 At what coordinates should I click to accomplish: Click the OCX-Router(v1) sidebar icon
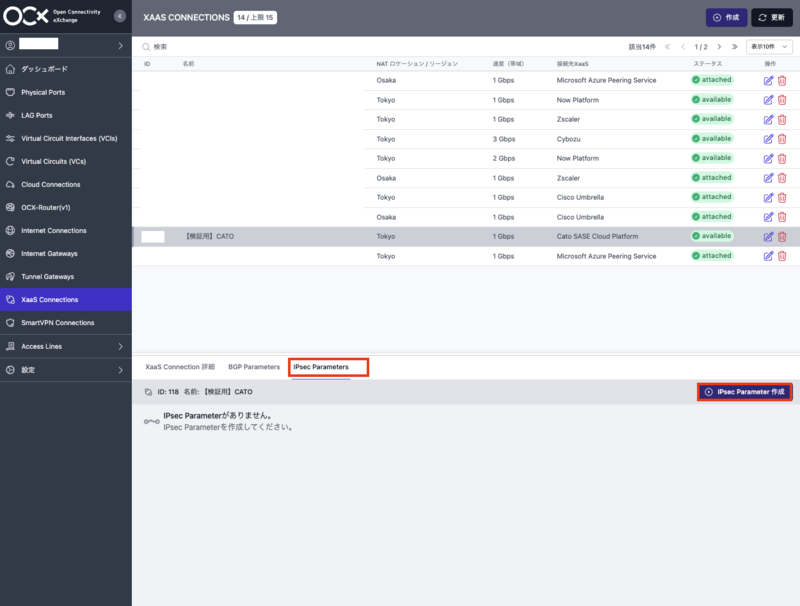tap(10, 207)
